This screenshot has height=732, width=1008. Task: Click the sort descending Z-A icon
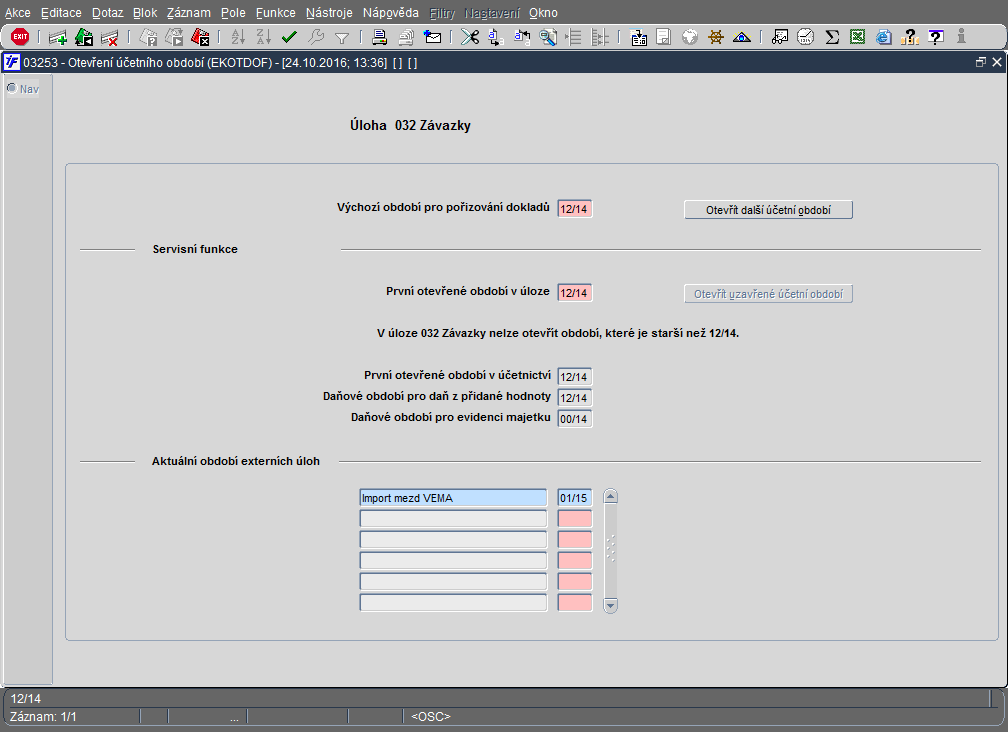pos(264,37)
